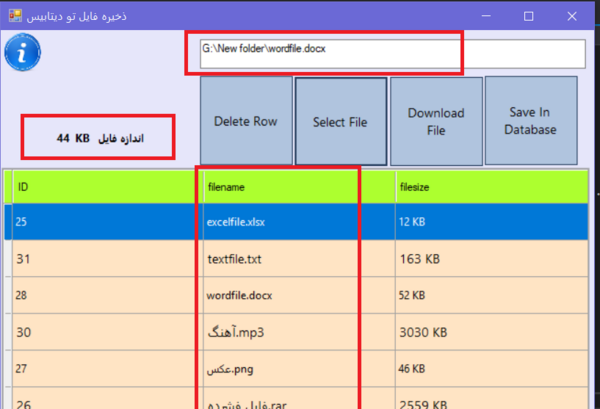The width and height of the screenshot is (600, 409).
Task: Click the Download File button
Action: [436, 121]
